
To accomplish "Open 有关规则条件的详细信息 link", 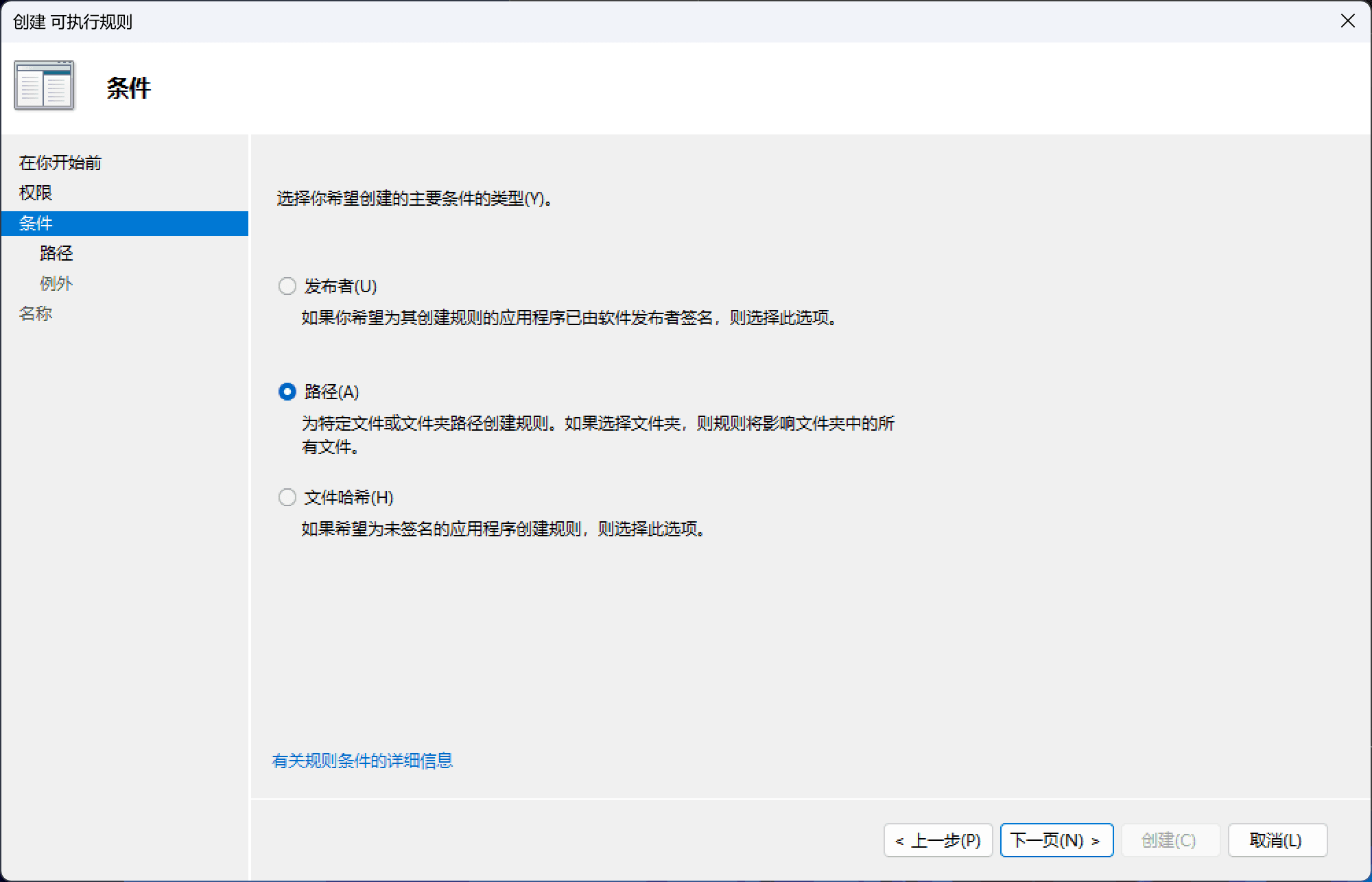I will (362, 761).
